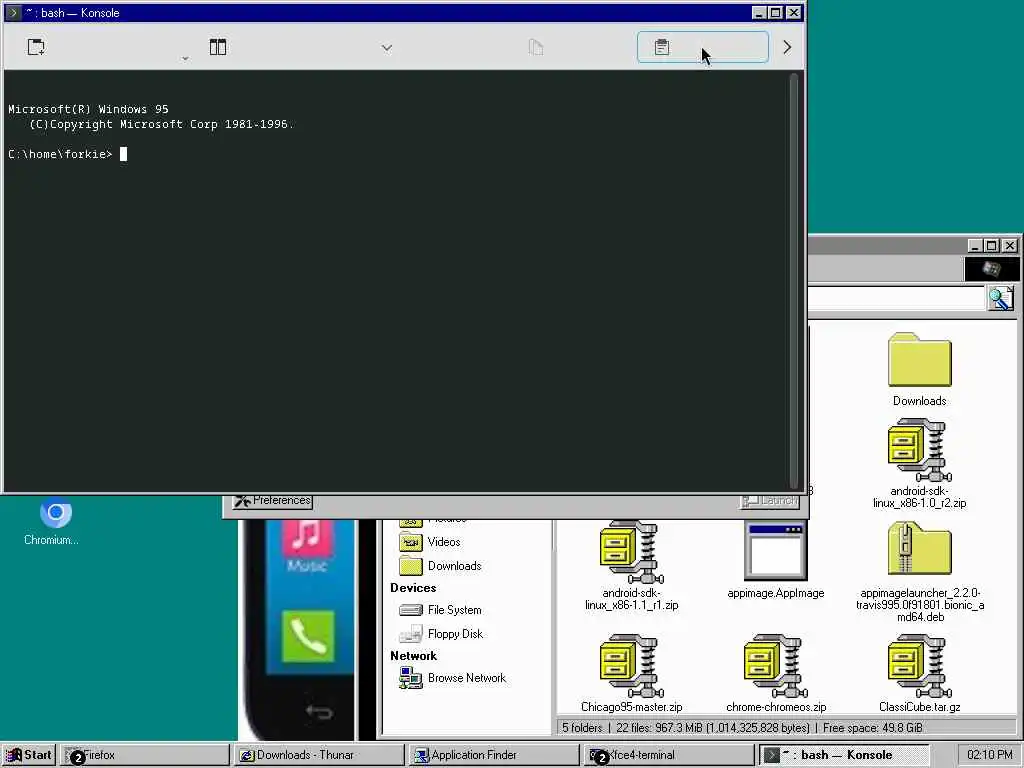Open the New Tab dropdown arrow in Konsole
1024x768 pixels.
185,59
